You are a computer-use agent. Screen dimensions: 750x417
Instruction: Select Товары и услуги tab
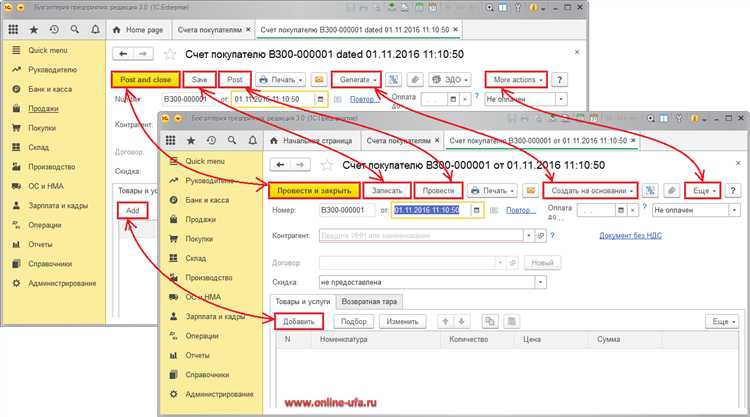[x=303, y=301]
